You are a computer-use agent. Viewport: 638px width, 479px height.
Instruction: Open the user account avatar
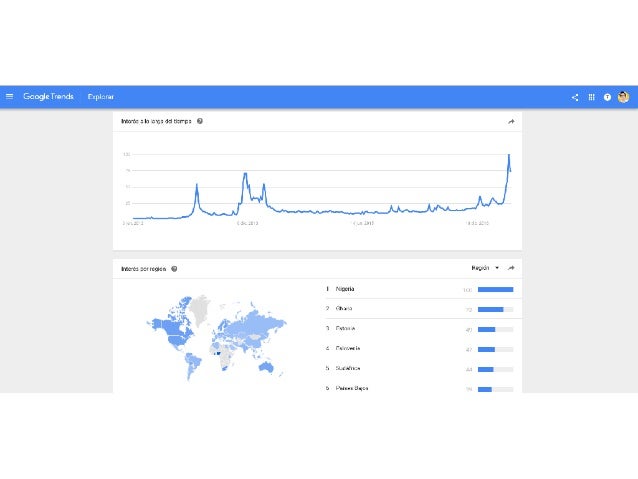tap(623, 97)
